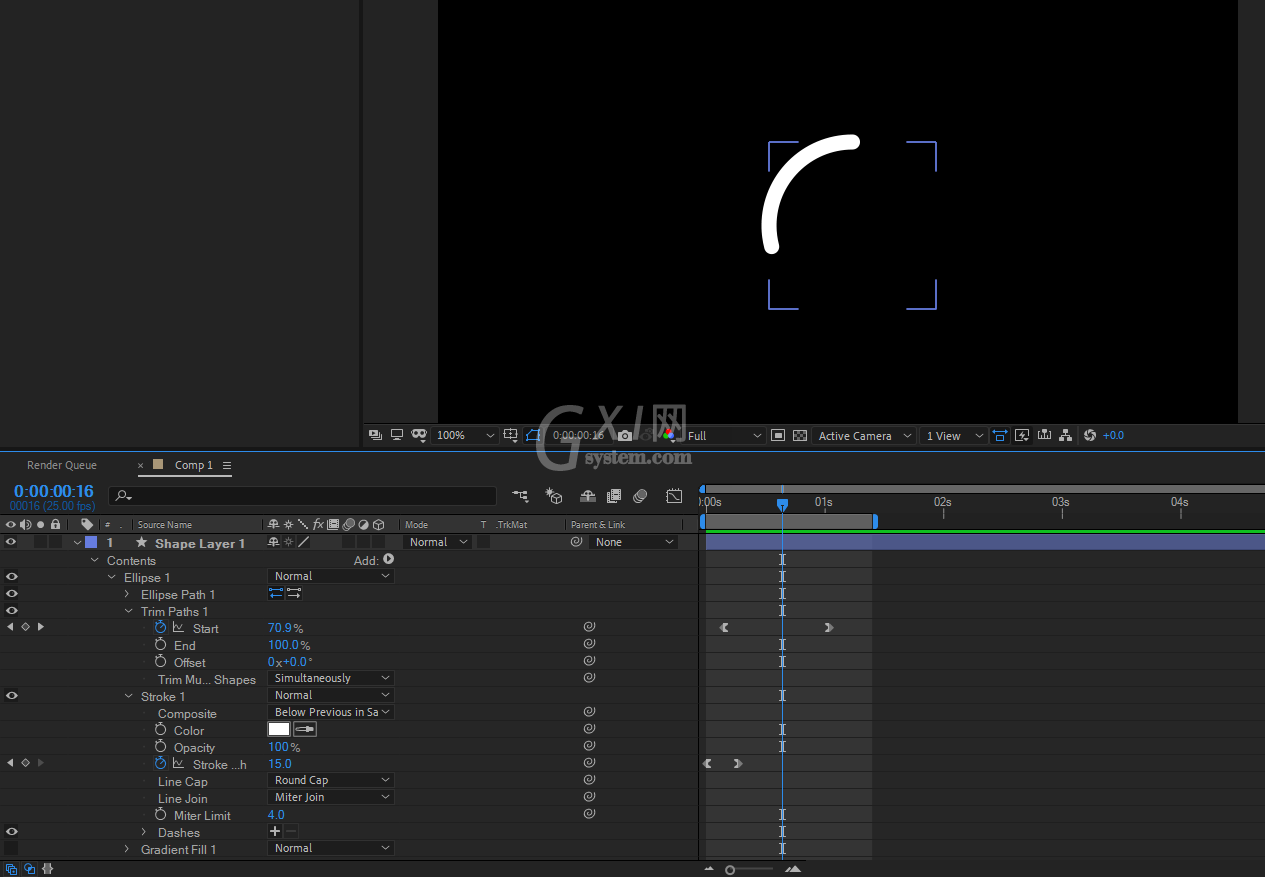
Task: Click Start property expression pick whip
Action: (x=589, y=627)
